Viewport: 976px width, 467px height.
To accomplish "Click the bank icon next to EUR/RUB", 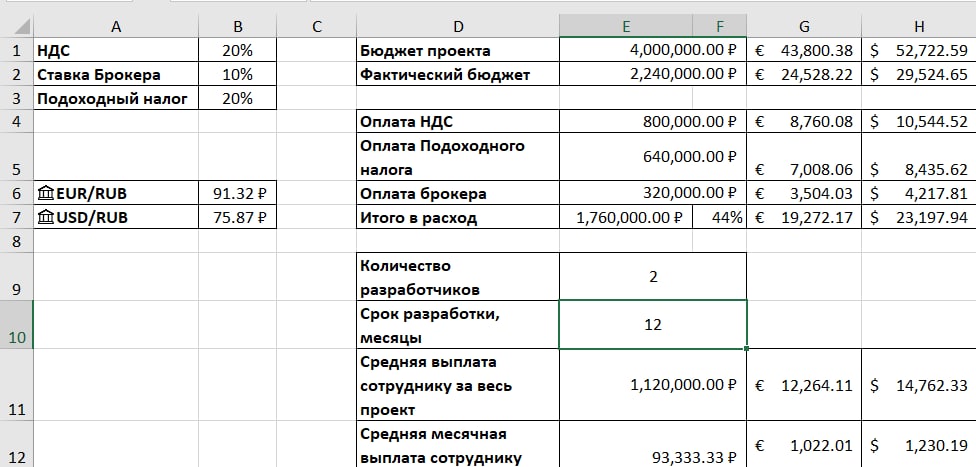I will coord(46,194).
